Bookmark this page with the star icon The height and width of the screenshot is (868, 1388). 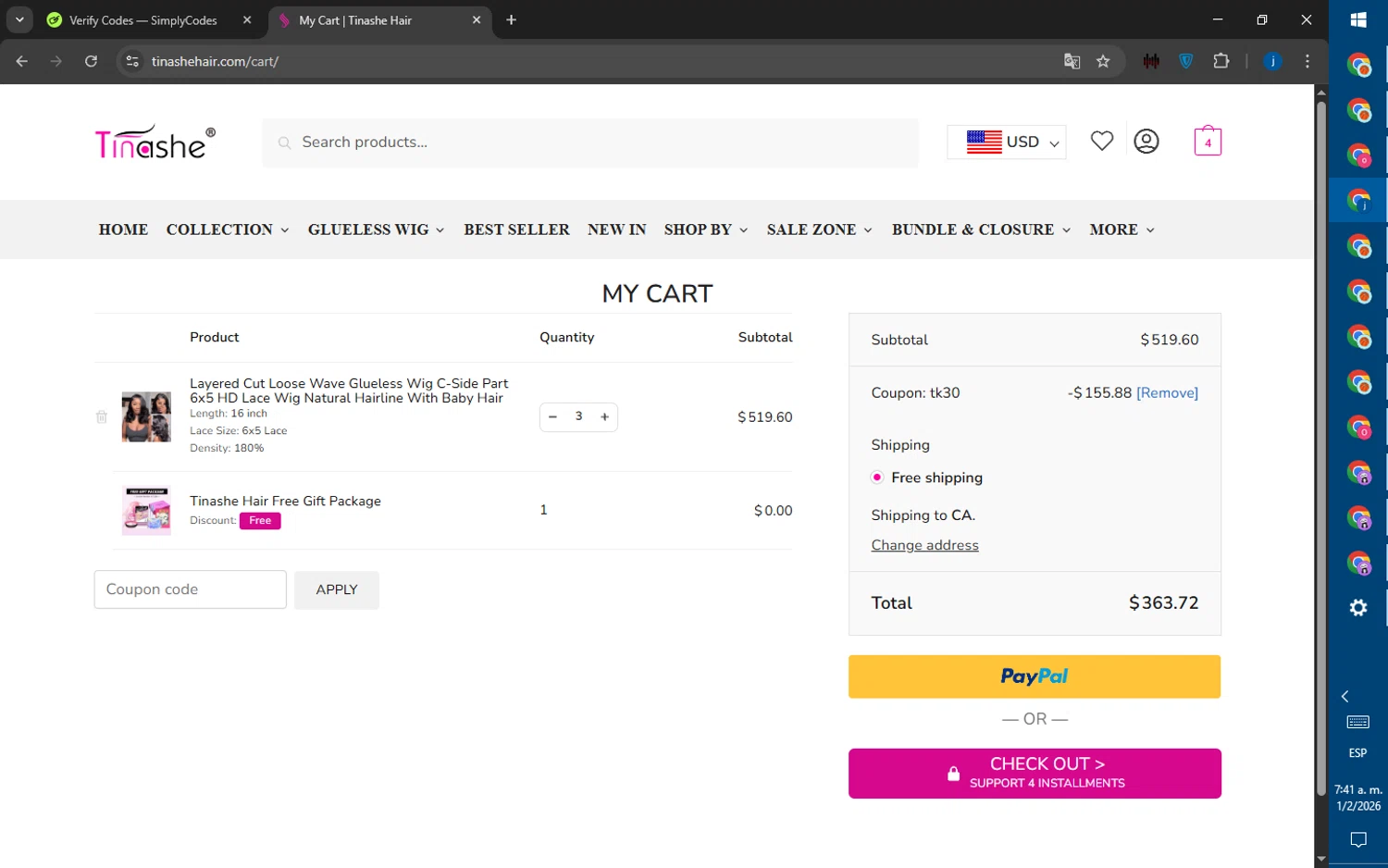(1103, 61)
